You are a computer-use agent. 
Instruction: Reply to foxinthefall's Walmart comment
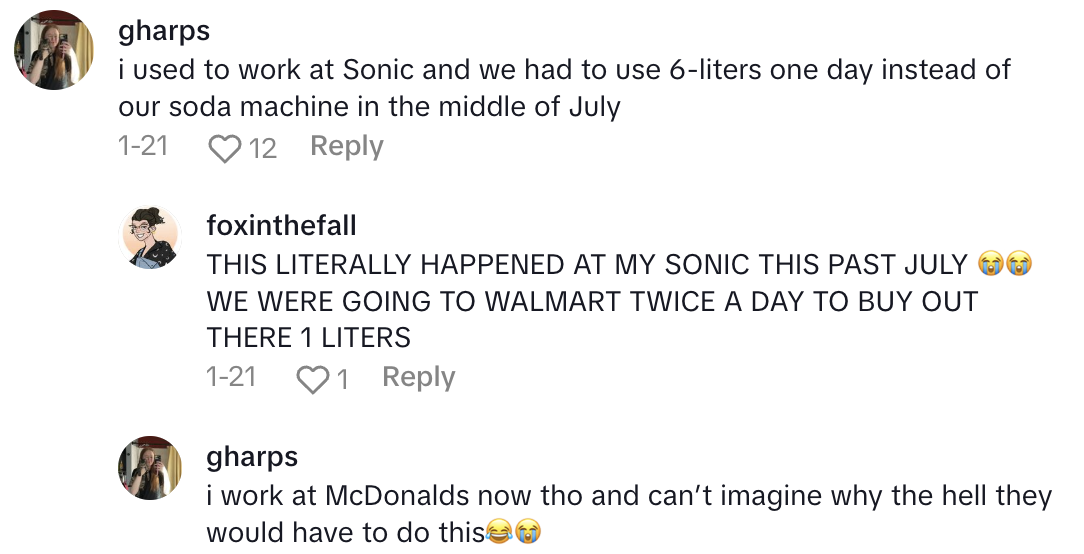418,377
